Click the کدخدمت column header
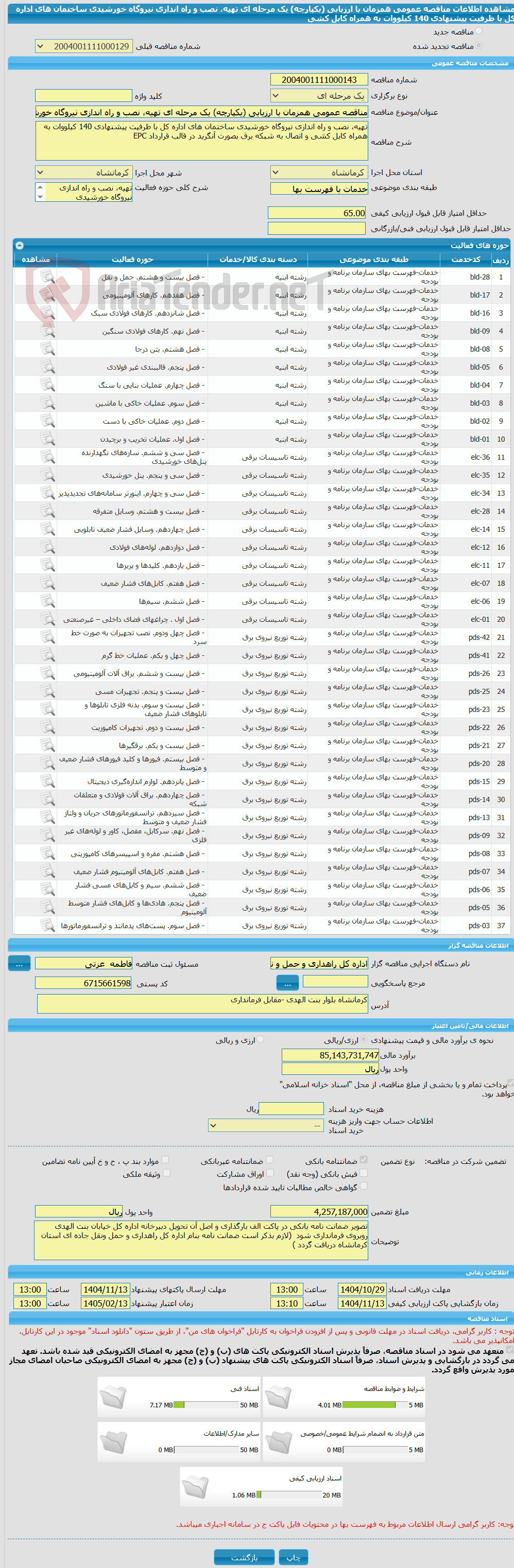 465,259
